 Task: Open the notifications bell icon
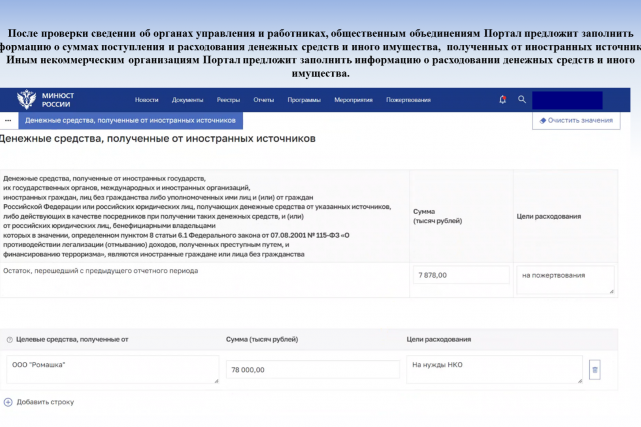[x=502, y=99]
